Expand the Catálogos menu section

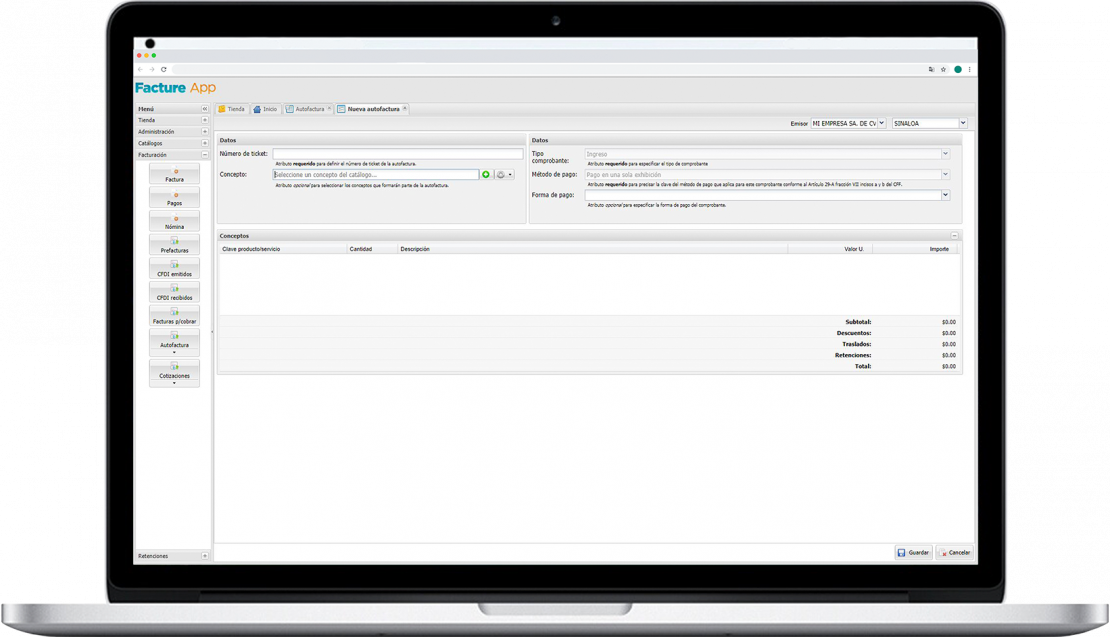point(205,143)
